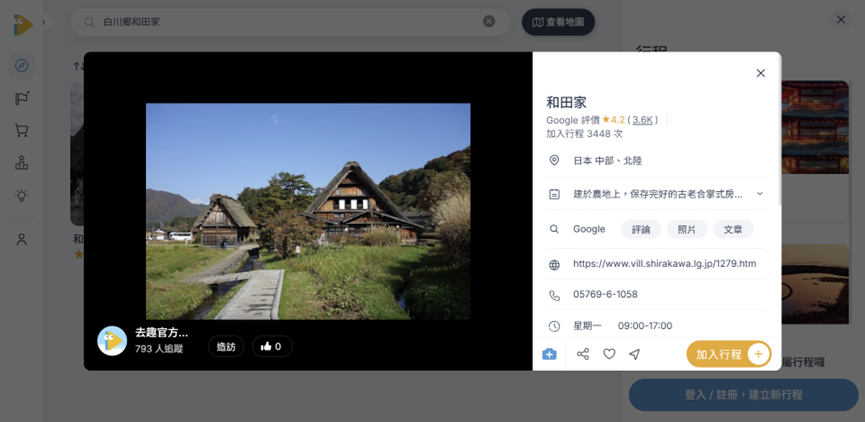
Task: Open the flag icon in the sidebar
Action: [22, 98]
